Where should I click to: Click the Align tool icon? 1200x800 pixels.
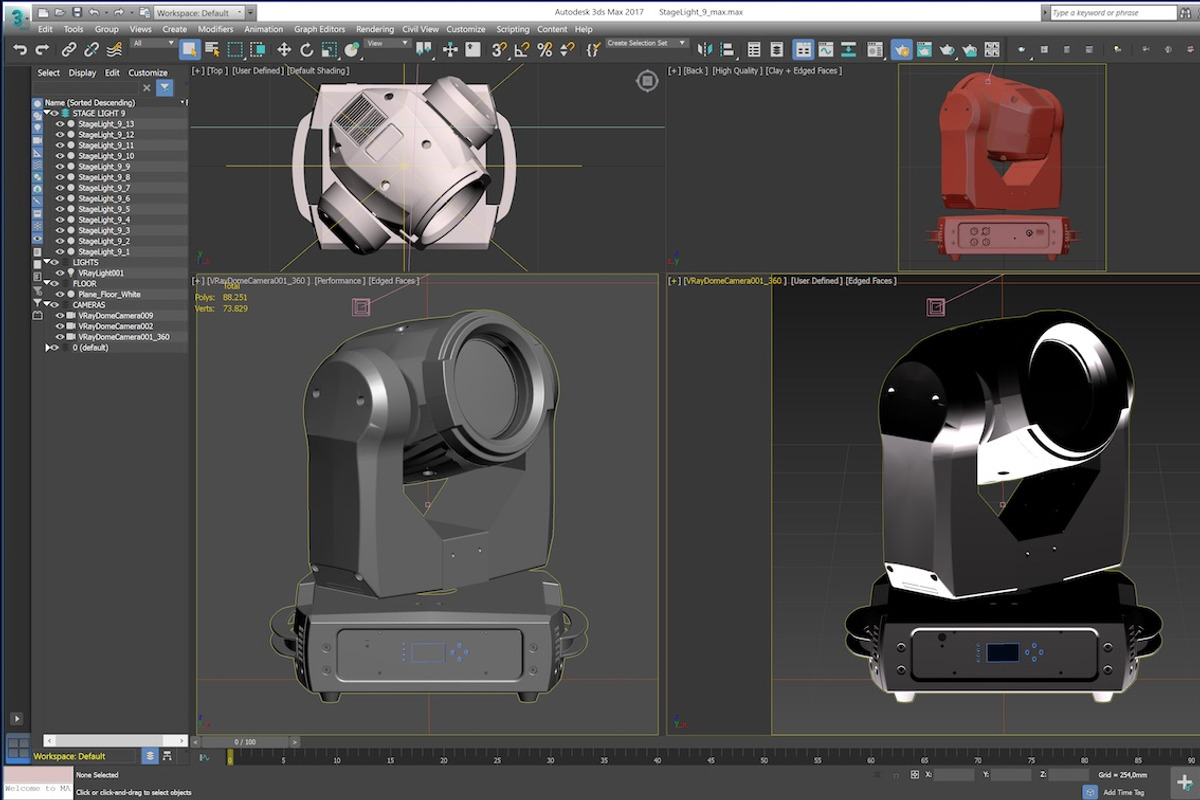click(x=728, y=49)
